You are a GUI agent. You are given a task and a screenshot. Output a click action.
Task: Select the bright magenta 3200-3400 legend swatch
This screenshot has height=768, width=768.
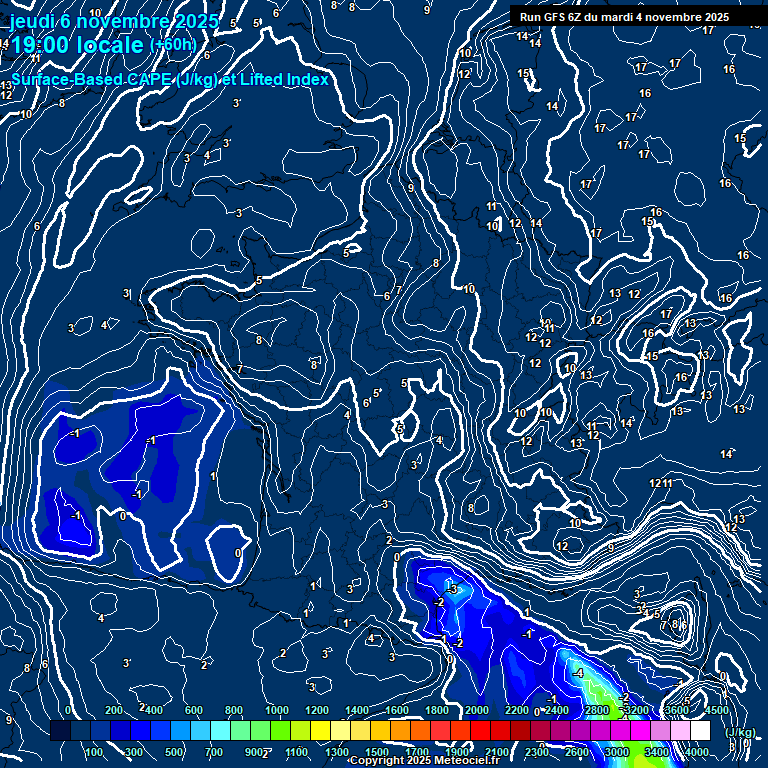tap(640, 730)
